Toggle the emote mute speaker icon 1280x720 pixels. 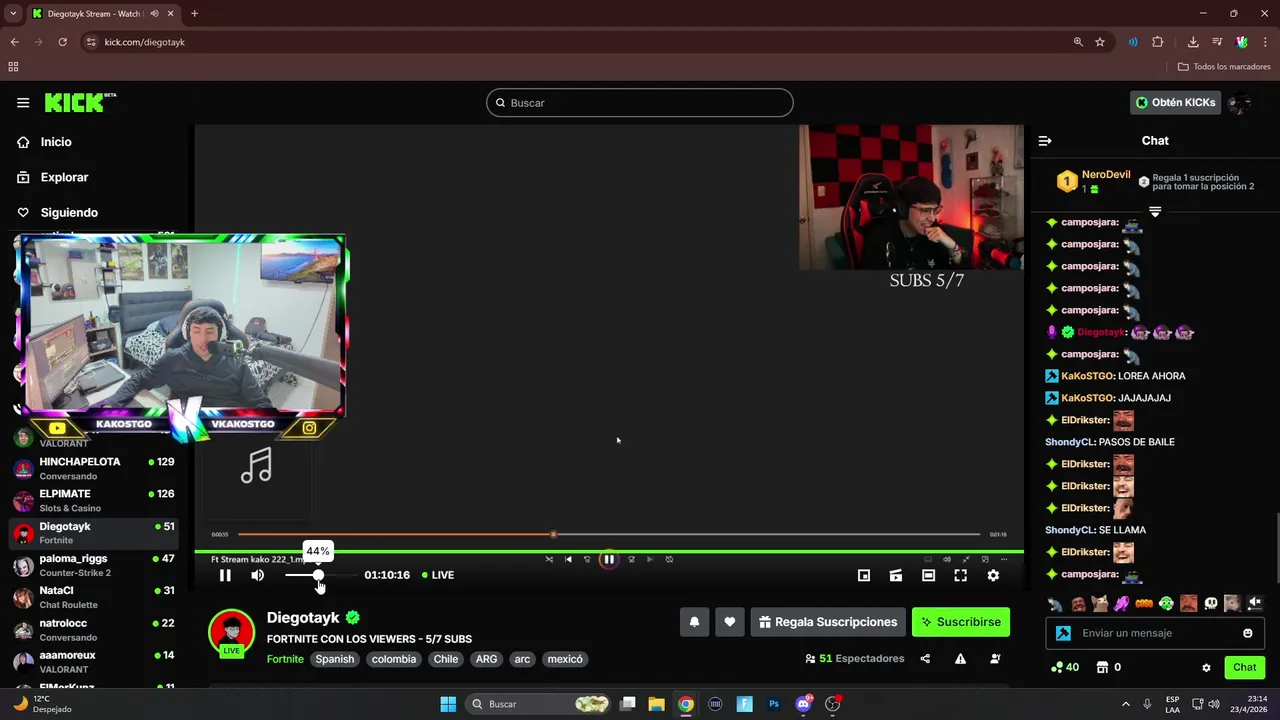pos(1255,603)
